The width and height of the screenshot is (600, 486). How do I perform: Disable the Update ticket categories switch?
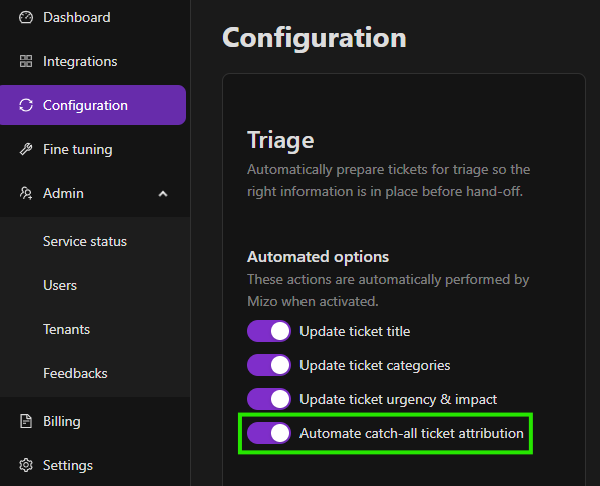pyautogui.click(x=269, y=365)
